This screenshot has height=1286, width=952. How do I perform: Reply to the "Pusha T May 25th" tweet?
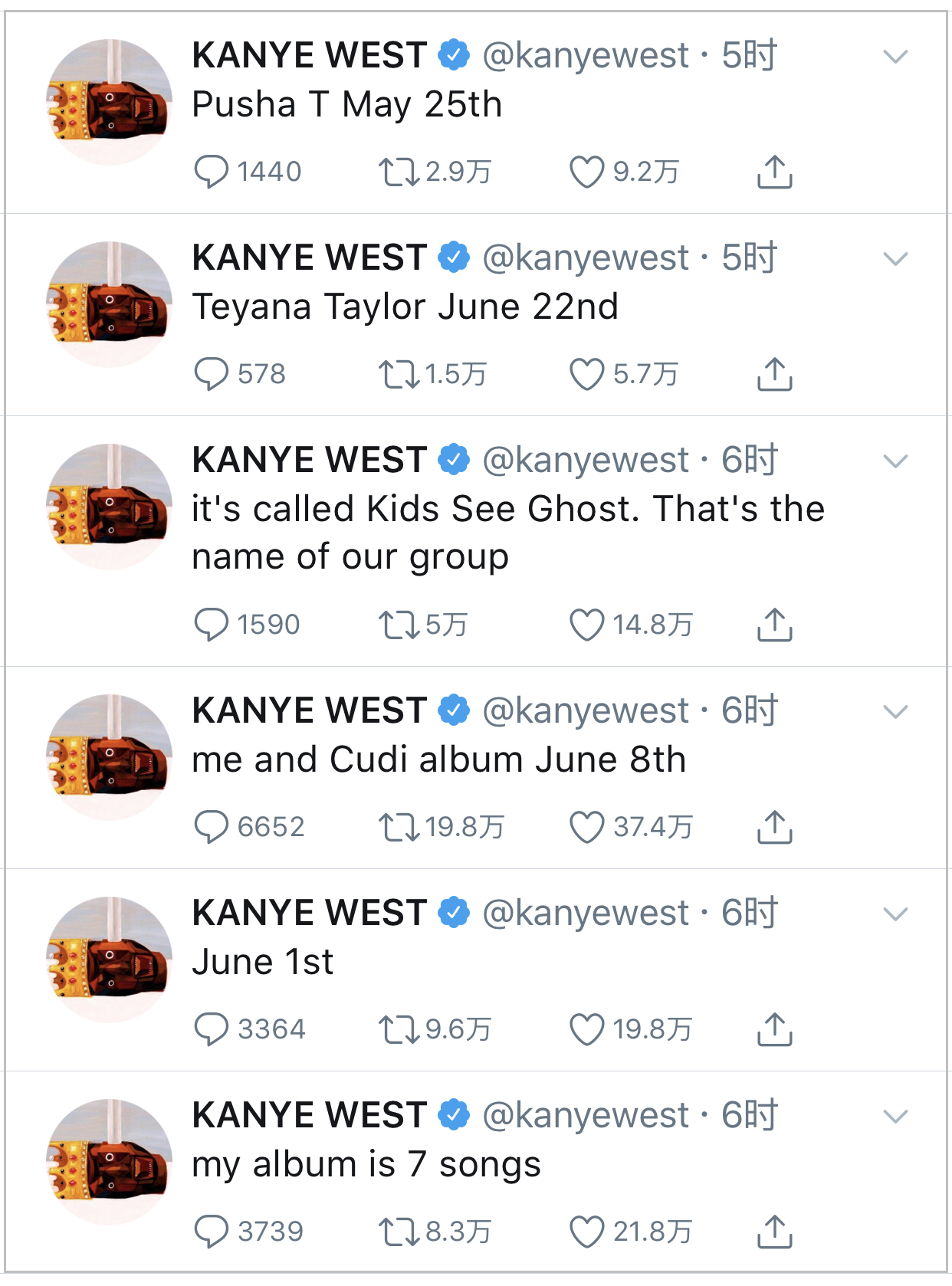click(211, 172)
